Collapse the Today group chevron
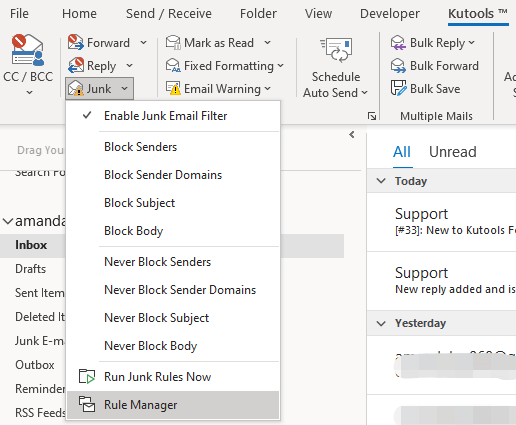 click(x=381, y=181)
